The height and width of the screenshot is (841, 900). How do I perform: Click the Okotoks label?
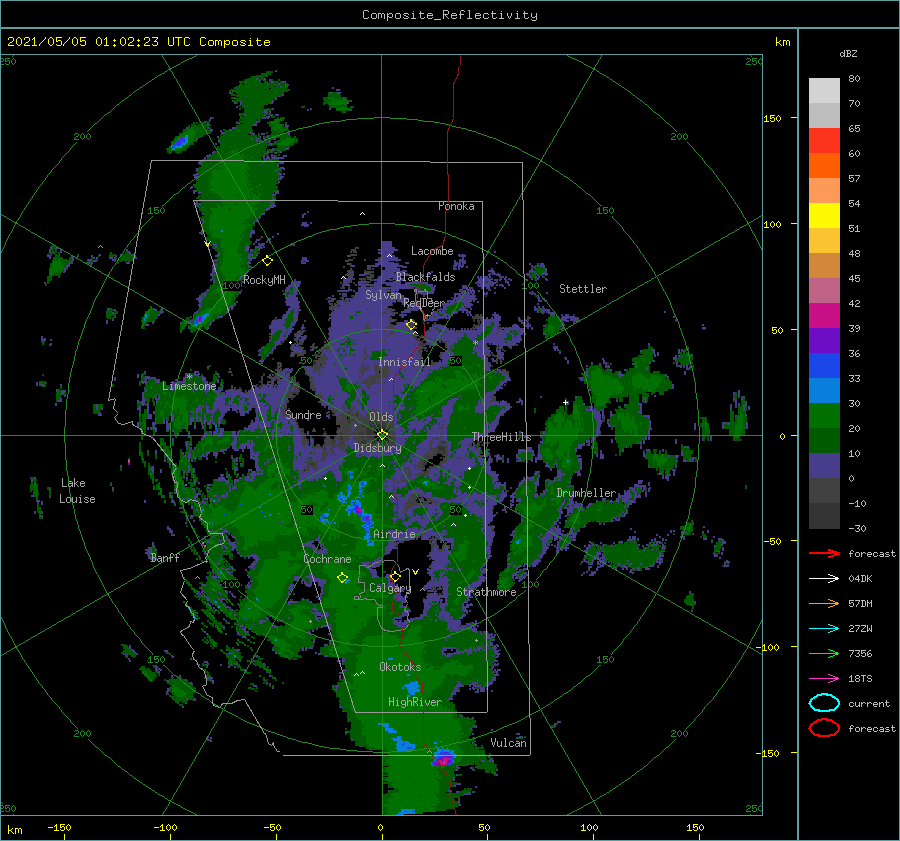[x=400, y=667]
